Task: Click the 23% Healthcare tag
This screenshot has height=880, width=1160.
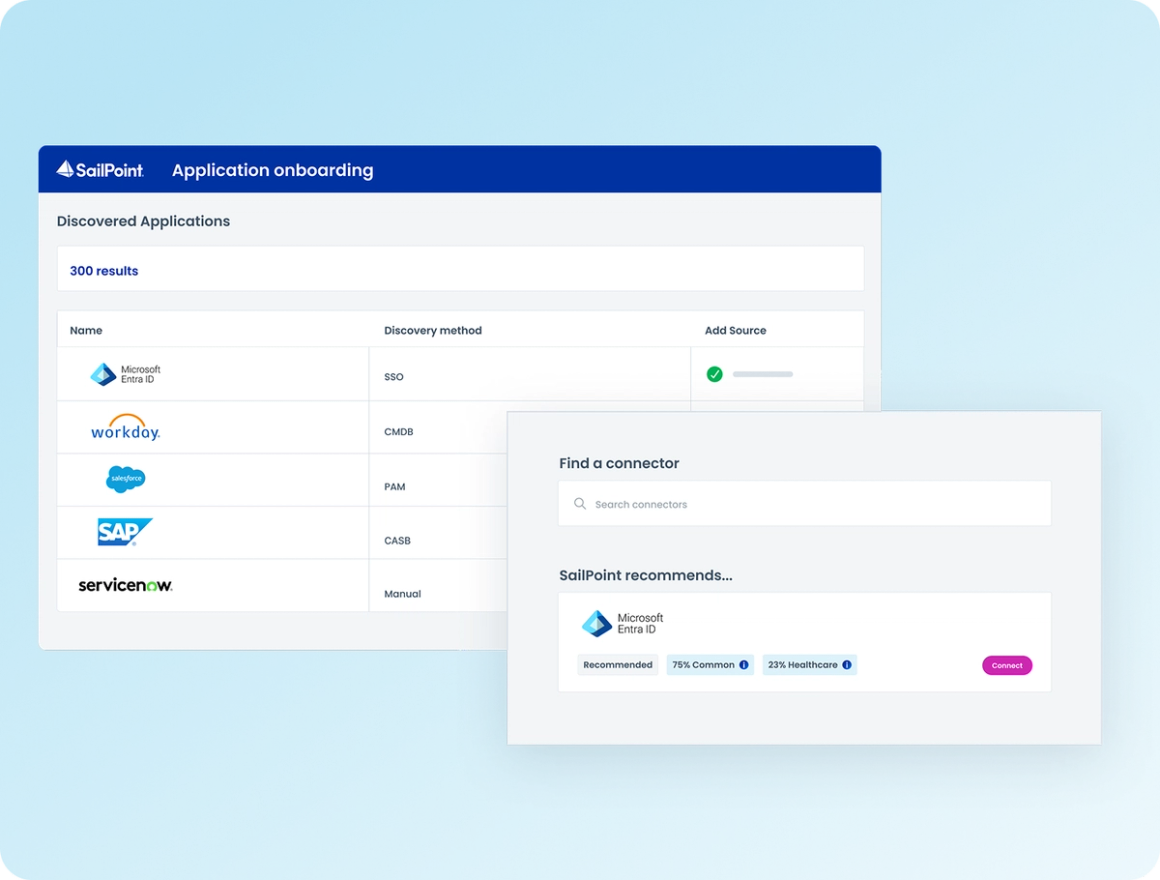Action: pos(809,665)
